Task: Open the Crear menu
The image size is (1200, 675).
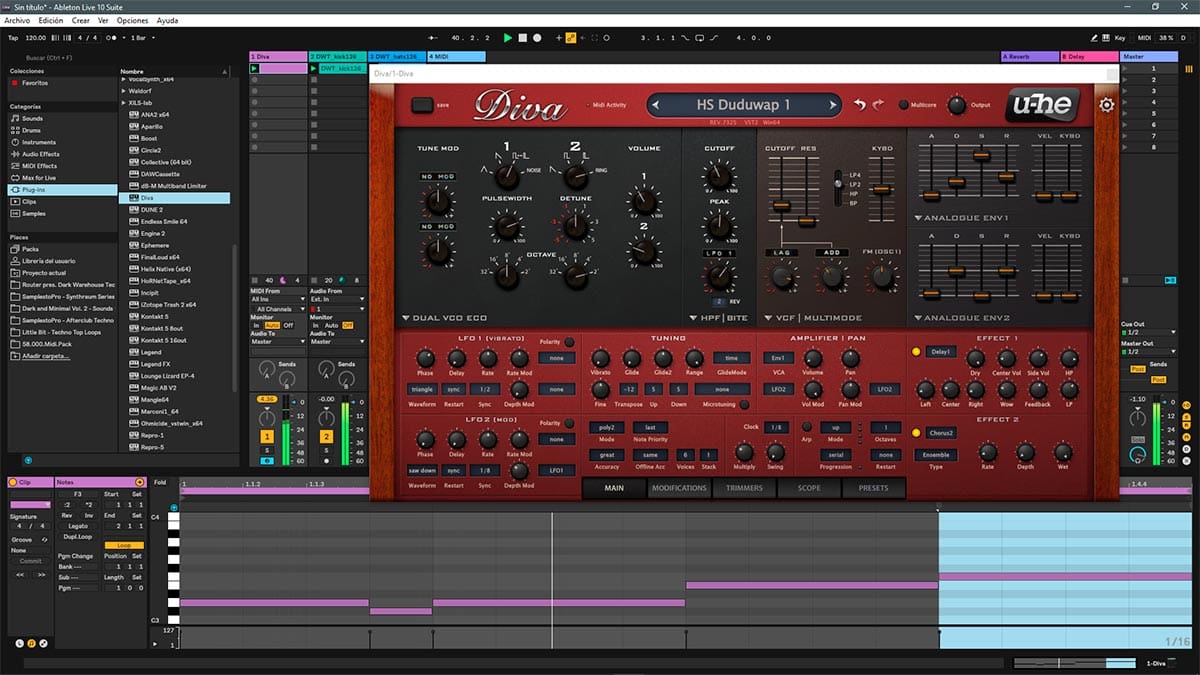Action: 81,20
